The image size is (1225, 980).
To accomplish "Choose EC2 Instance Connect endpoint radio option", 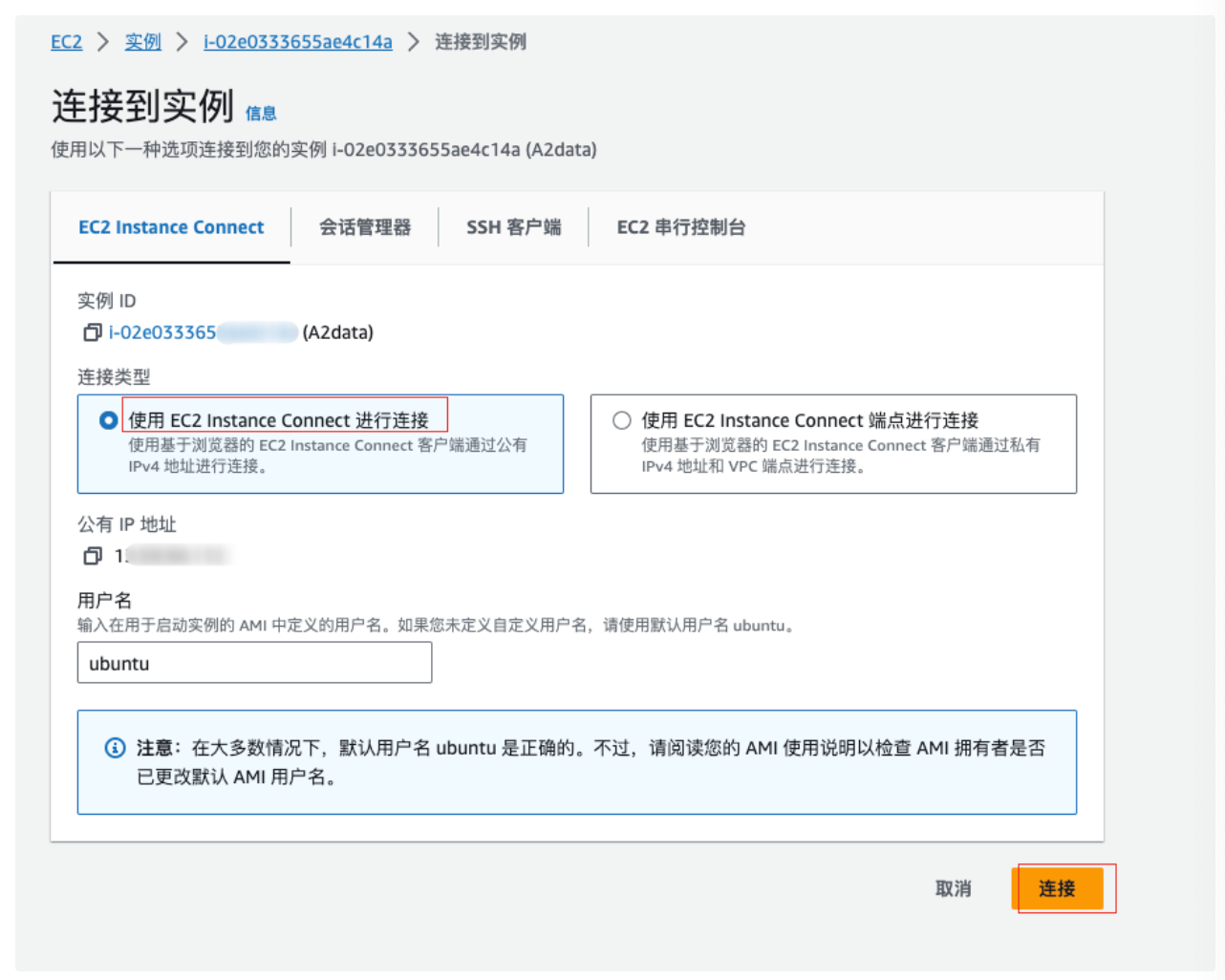I will point(622,420).
